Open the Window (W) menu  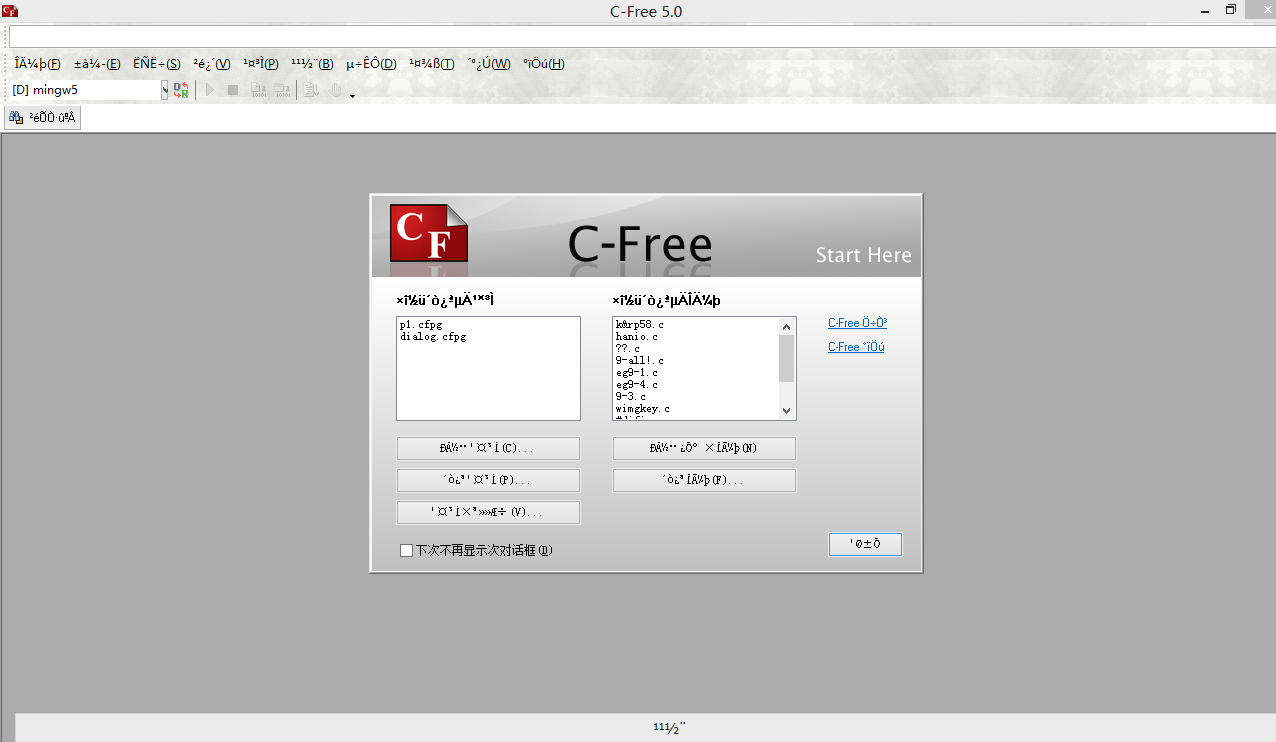488,64
